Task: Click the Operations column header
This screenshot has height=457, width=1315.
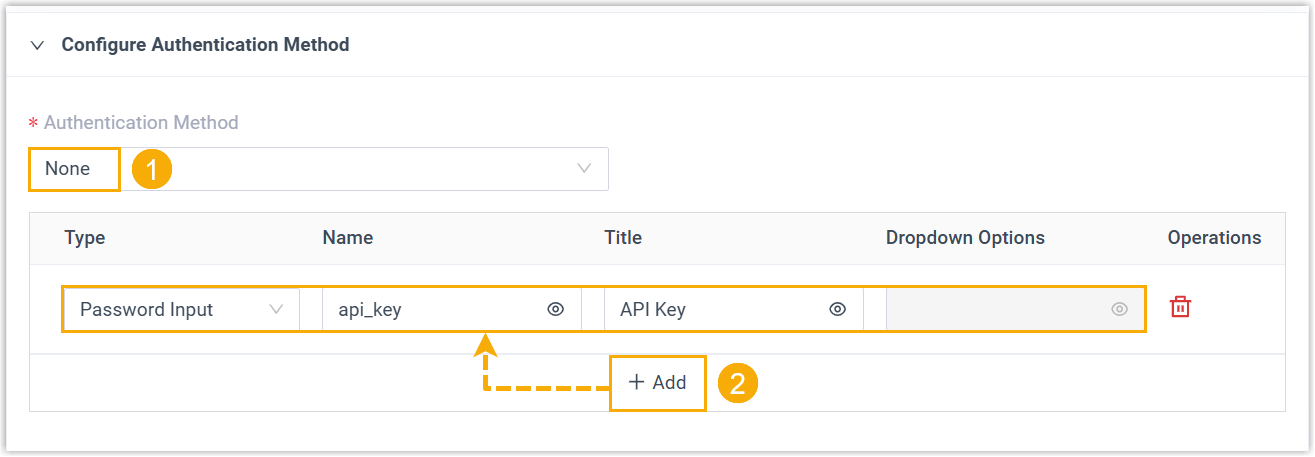Action: (1214, 238)
